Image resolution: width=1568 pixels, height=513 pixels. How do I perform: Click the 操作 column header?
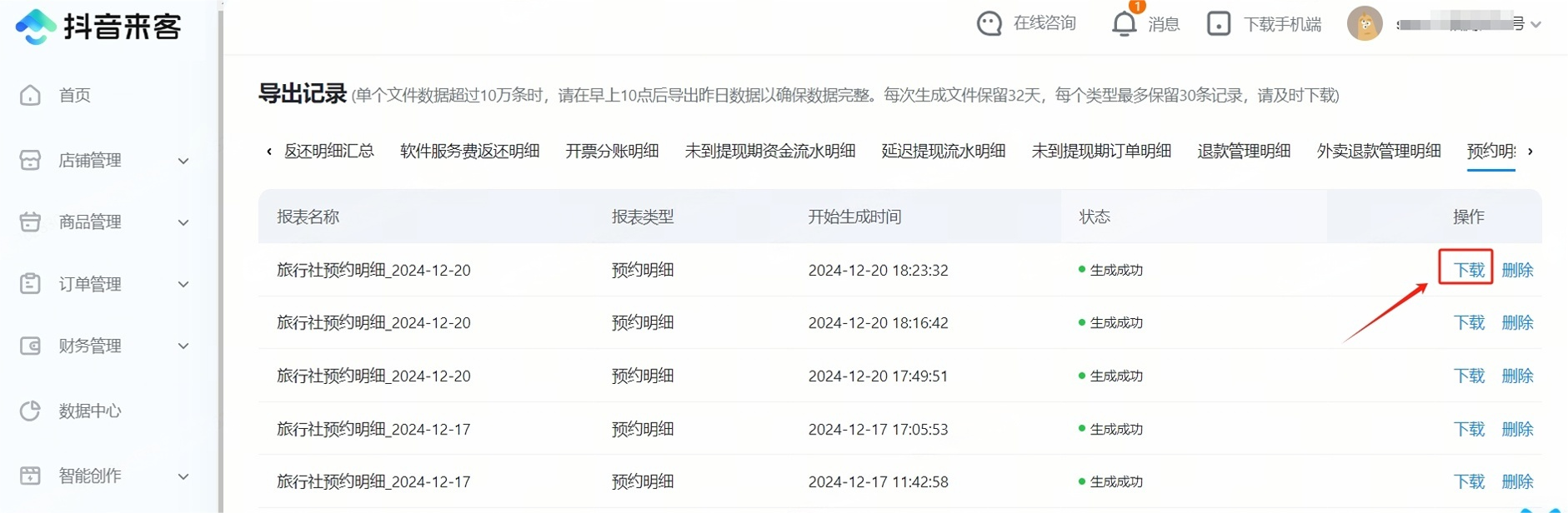click(1468, 217)
